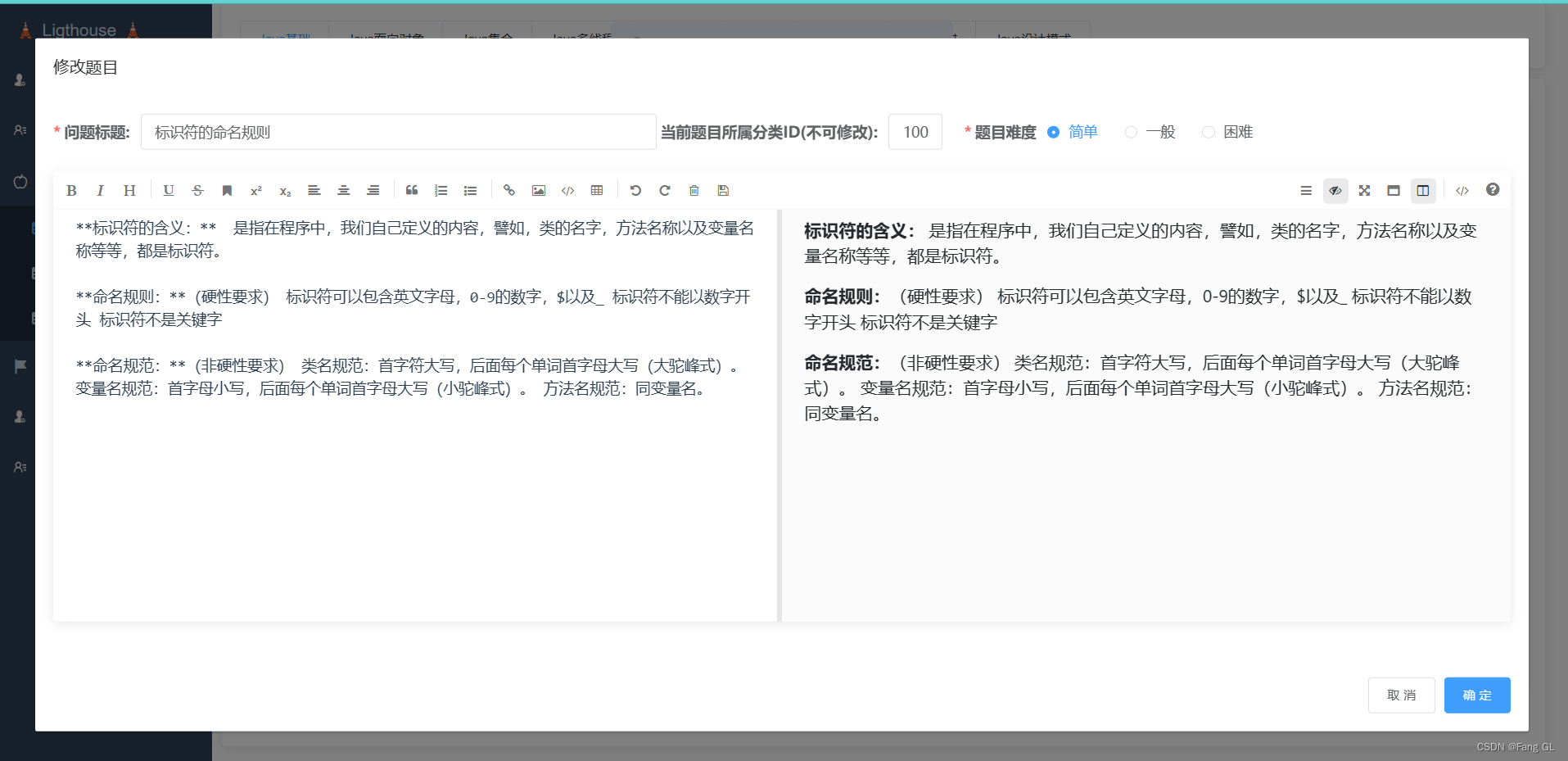Click the Ligthouse logo in sidebar
This screenshot has height=761, width=1568.
click(x=79, y=29)
